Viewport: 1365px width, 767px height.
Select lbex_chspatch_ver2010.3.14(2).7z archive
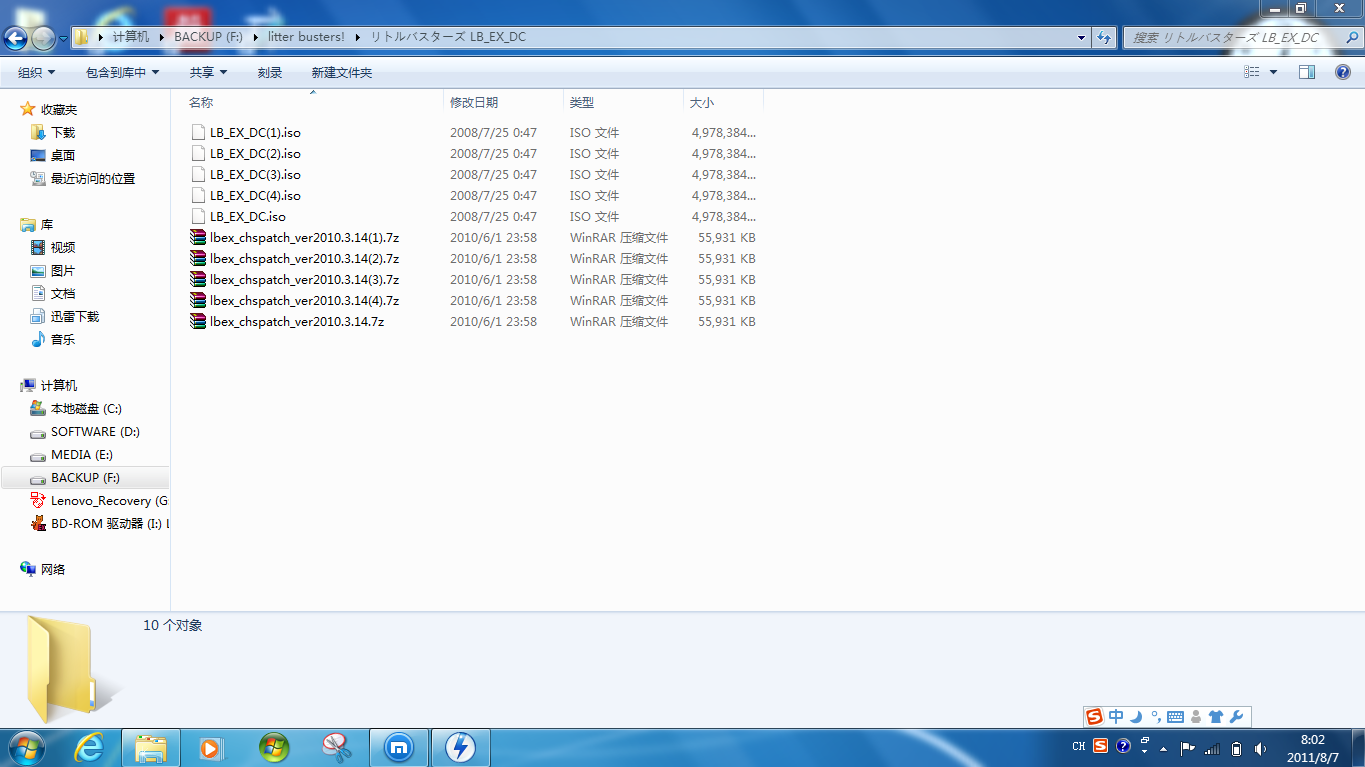(x=304, y=258)
